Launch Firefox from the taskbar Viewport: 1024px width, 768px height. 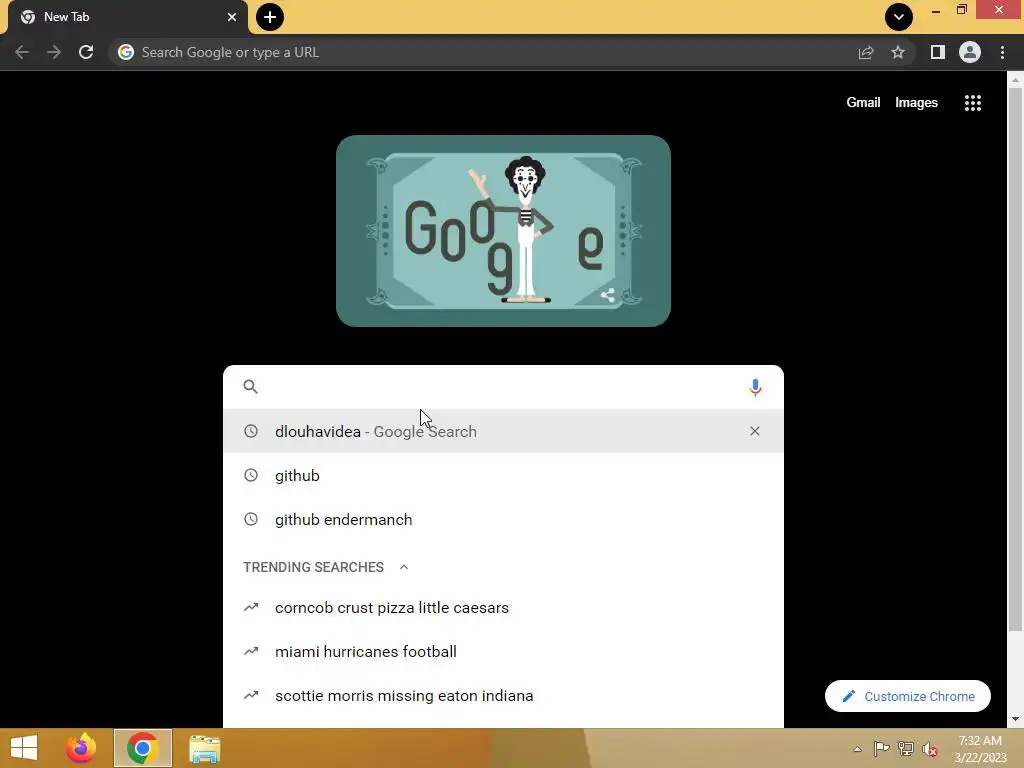81,748
